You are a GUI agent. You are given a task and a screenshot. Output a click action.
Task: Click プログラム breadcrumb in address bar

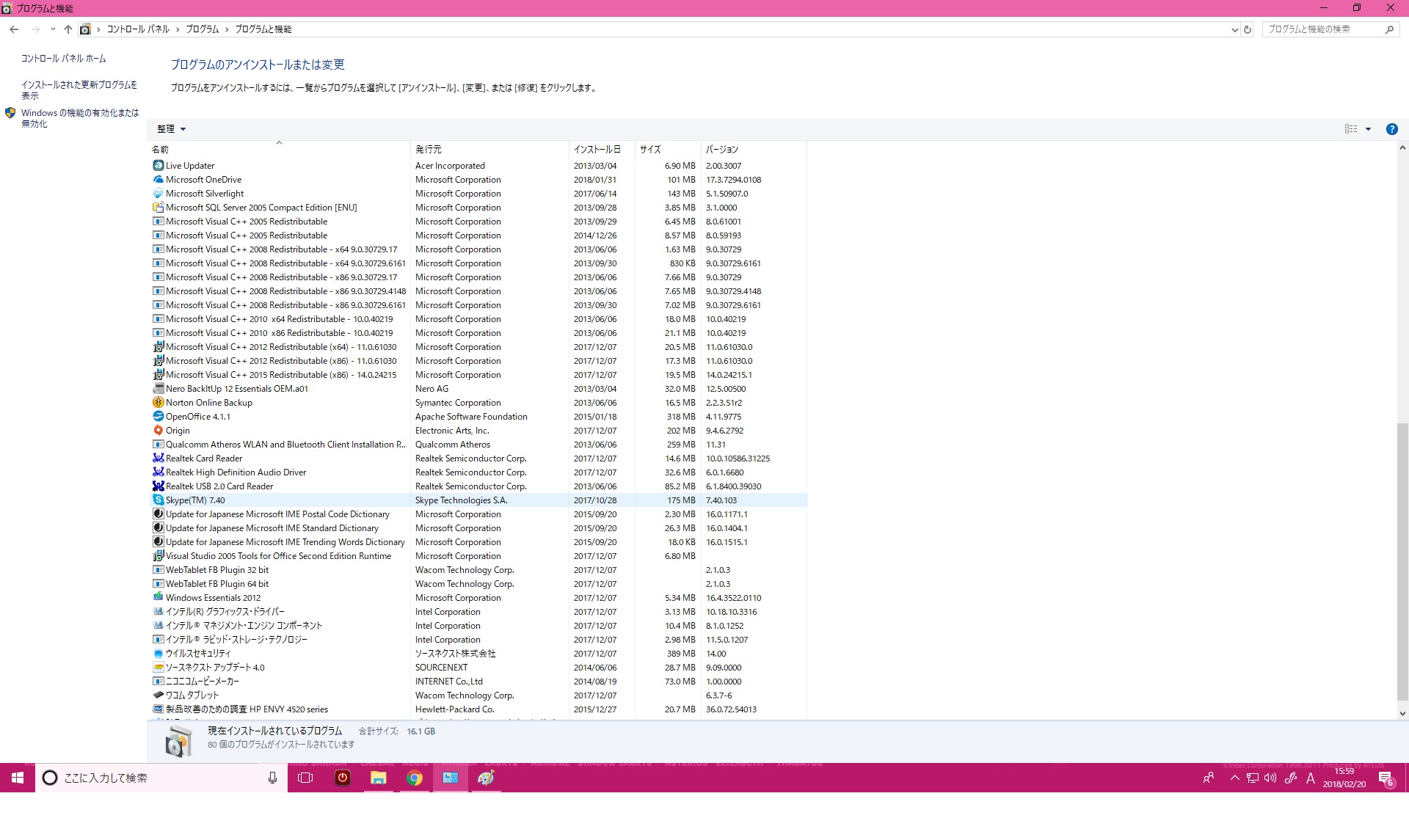pos(202,29)
